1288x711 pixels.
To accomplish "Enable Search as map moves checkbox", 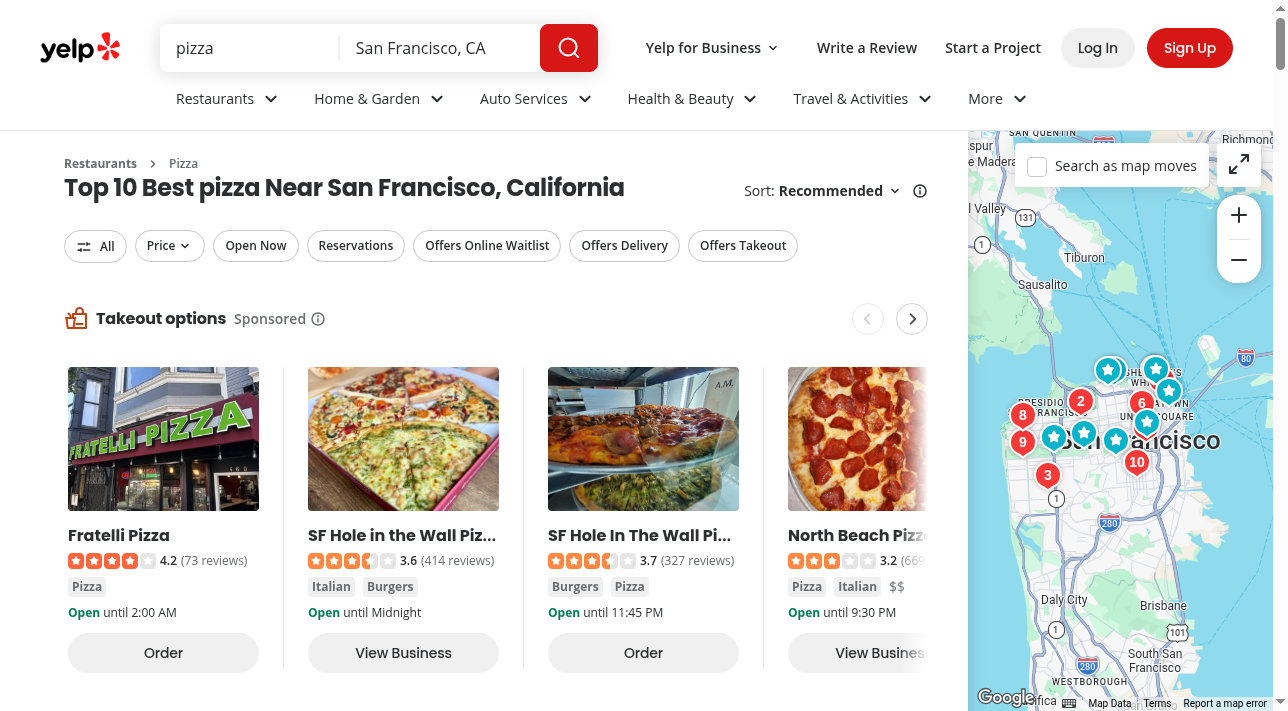I will 1038,166.
